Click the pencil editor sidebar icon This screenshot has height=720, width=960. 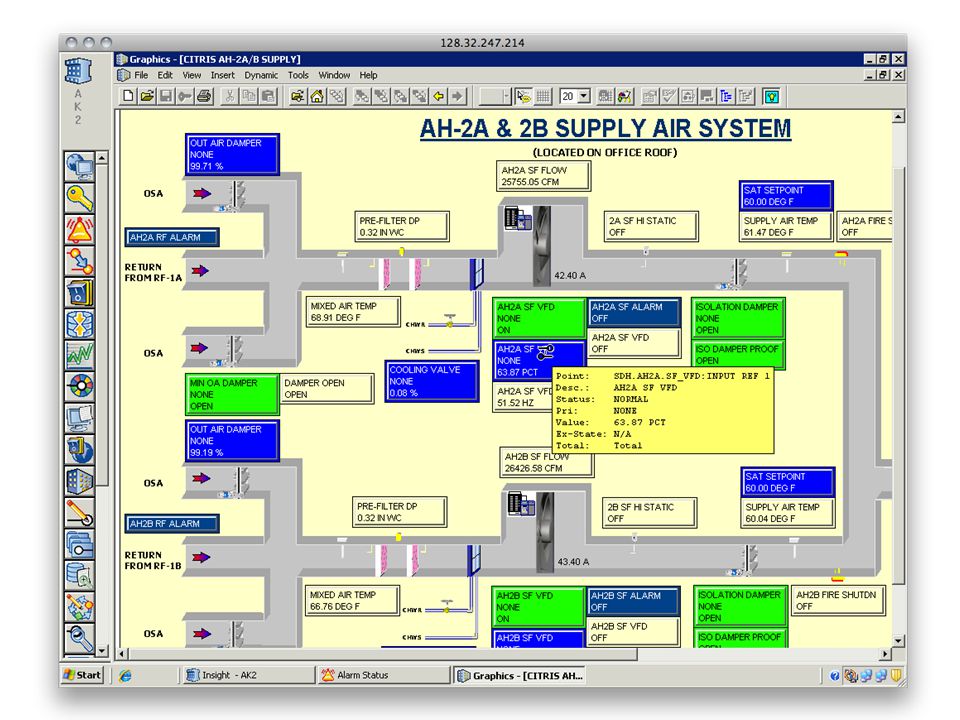(x=80, y=512)
